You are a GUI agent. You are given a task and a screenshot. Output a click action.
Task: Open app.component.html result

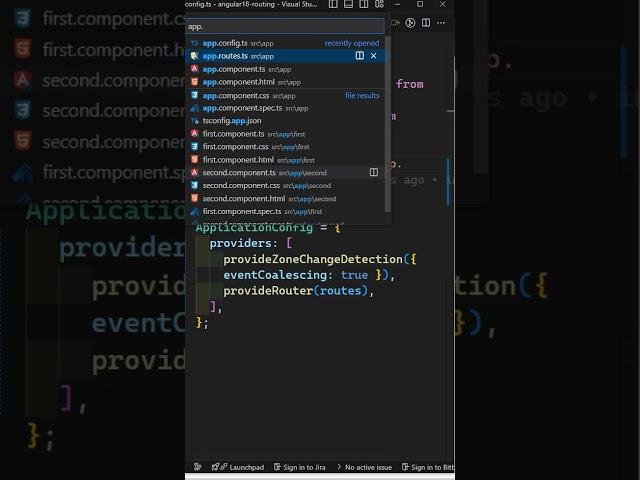point(285,82)
